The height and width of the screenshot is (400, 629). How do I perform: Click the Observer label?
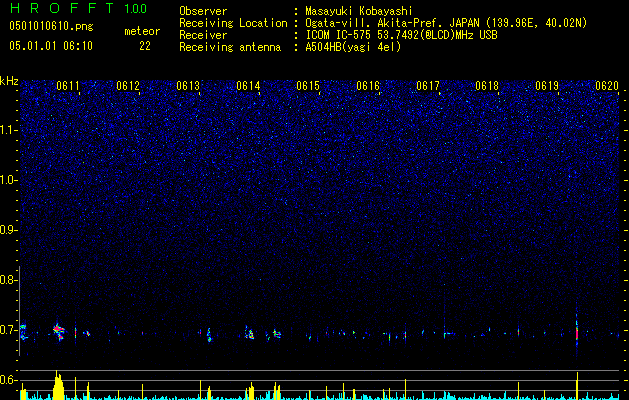tap(203, 11)
